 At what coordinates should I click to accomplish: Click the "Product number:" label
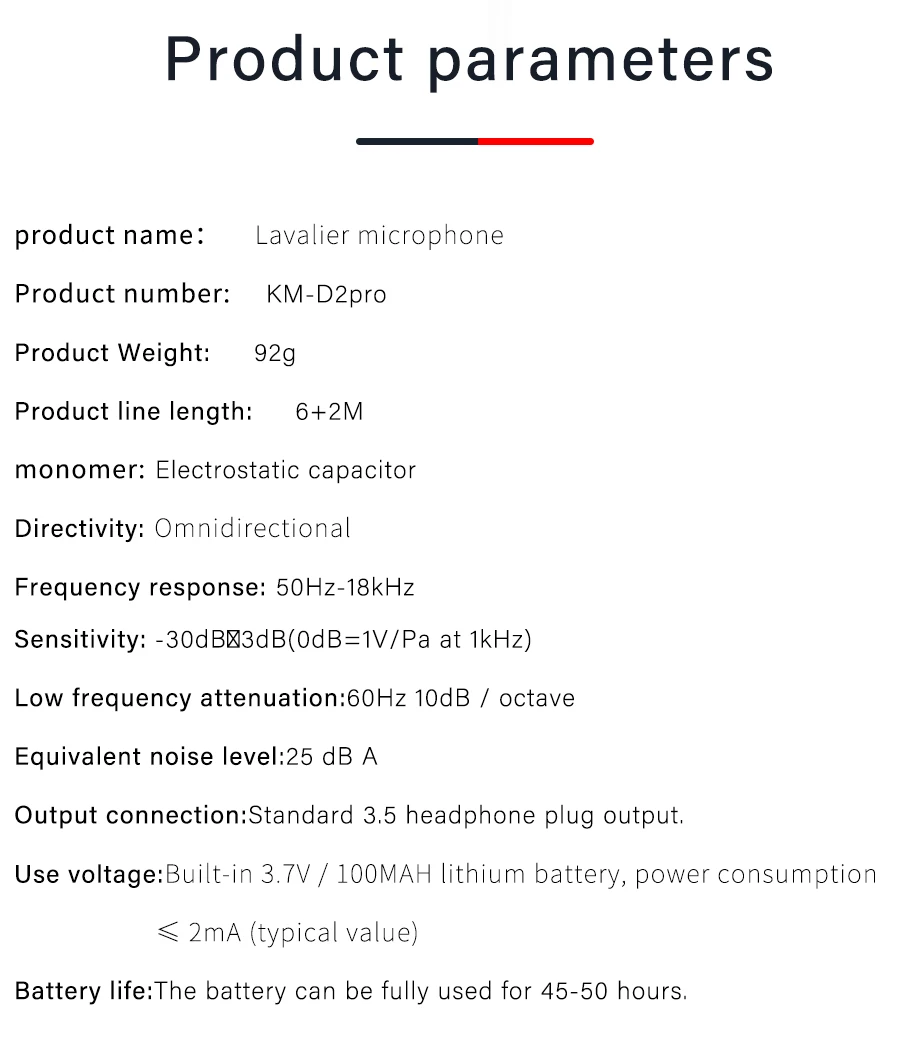(x=122, y=294)
